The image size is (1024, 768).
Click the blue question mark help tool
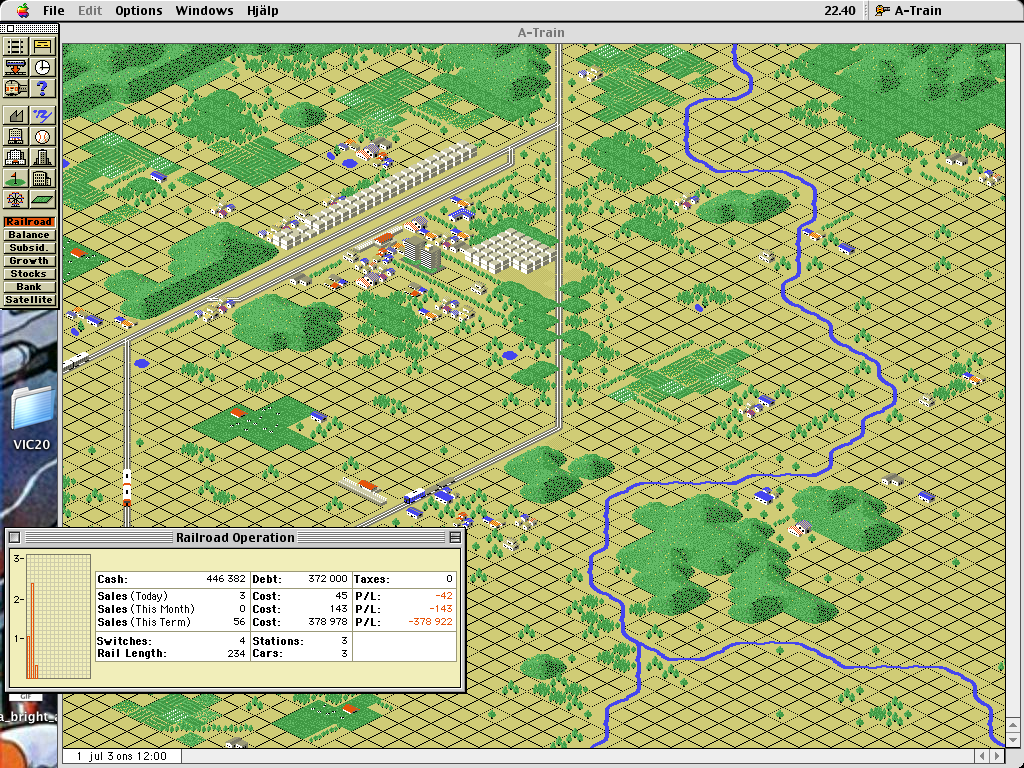point(42,89)
